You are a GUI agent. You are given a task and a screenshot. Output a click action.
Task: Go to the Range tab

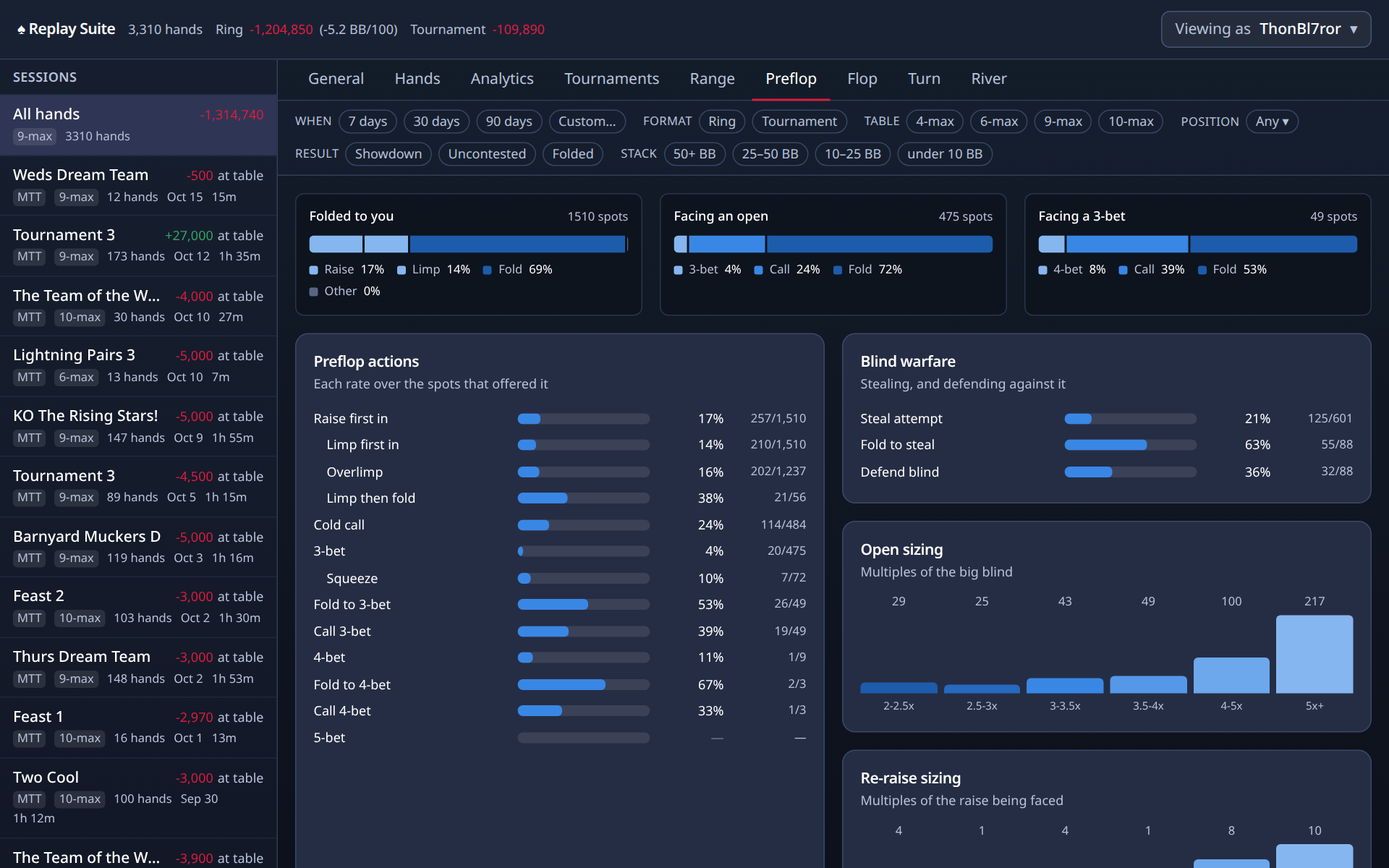point(712,79)
